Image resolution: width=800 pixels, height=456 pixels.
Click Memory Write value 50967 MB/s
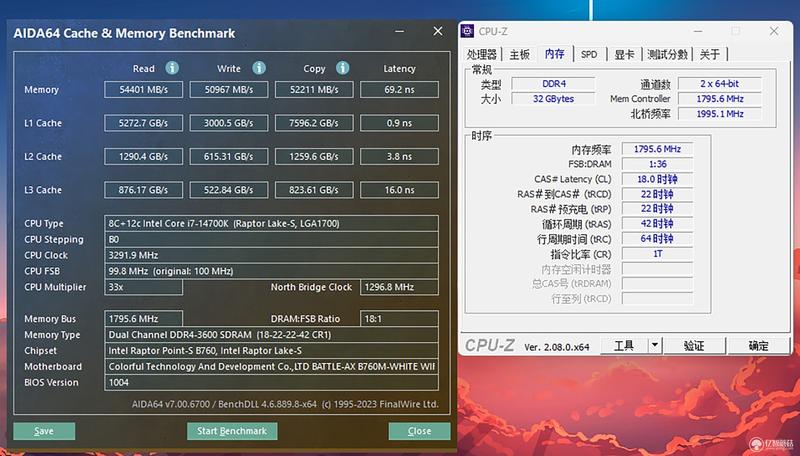(x=229, y=89)
